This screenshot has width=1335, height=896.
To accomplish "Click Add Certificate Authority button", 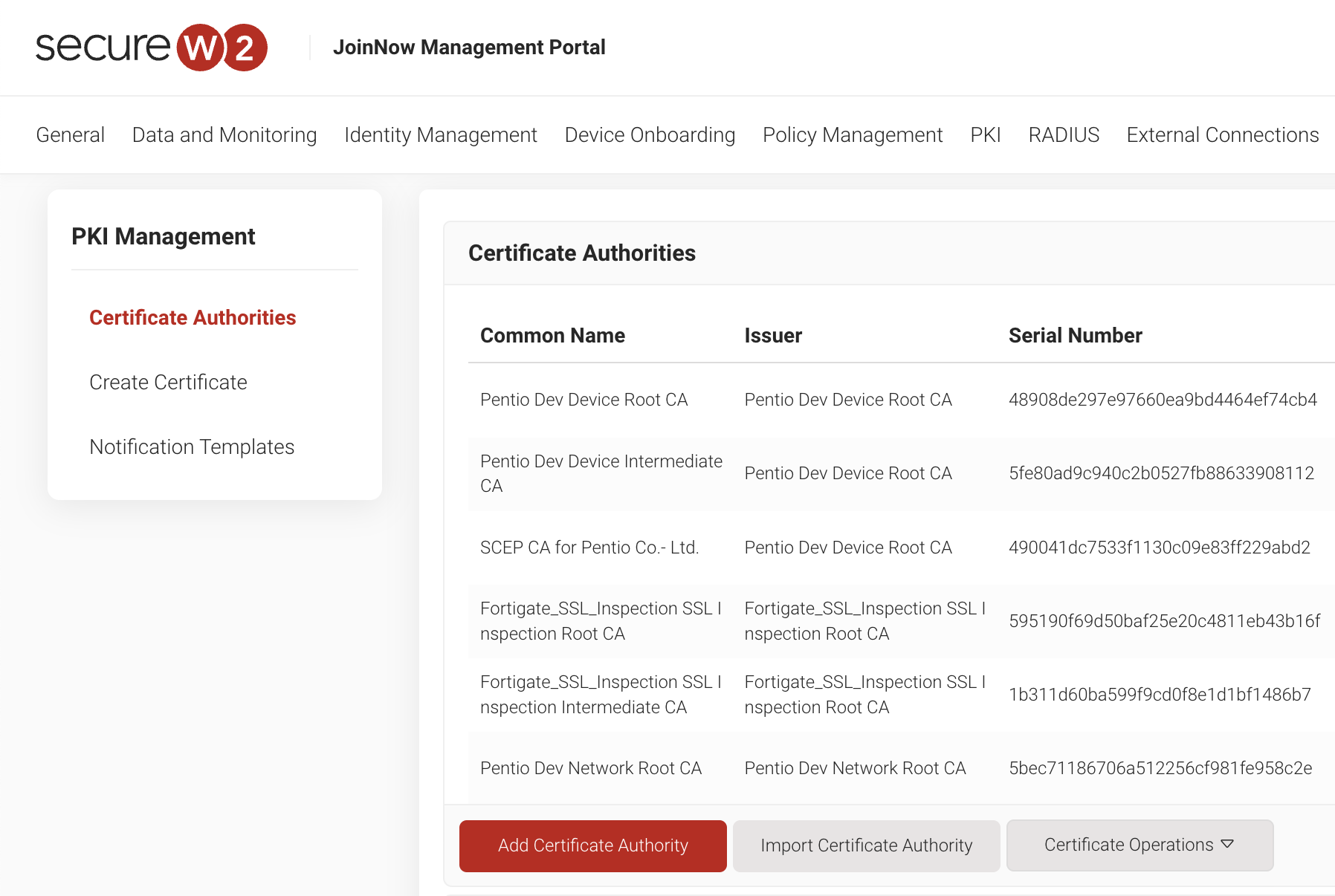I will tap(593, 845).
